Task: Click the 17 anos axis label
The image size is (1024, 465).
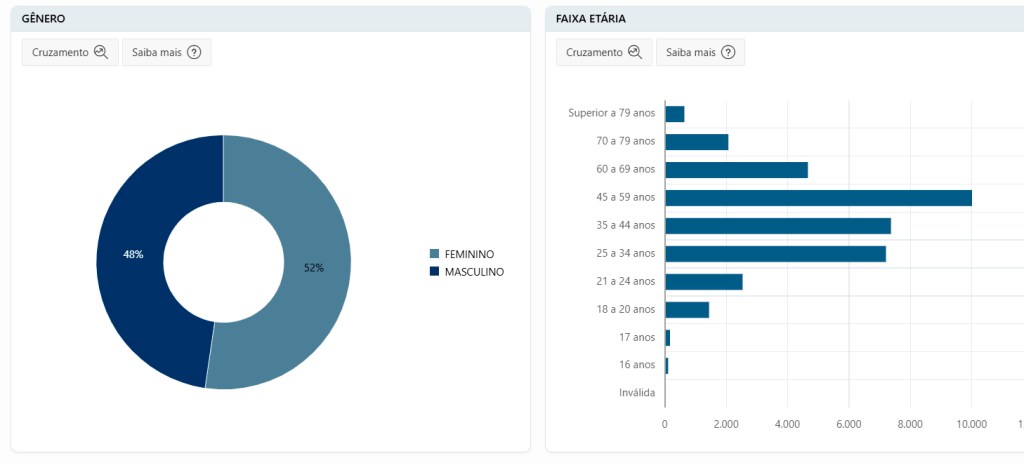Action: tap(636, 337)
